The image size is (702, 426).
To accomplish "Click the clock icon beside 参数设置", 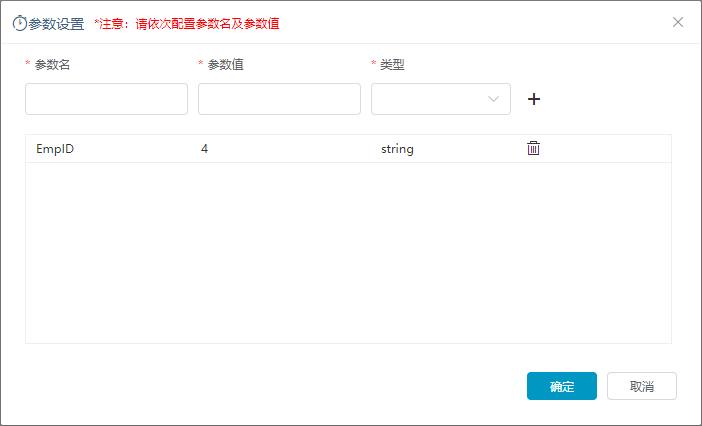I will [20, 23].
